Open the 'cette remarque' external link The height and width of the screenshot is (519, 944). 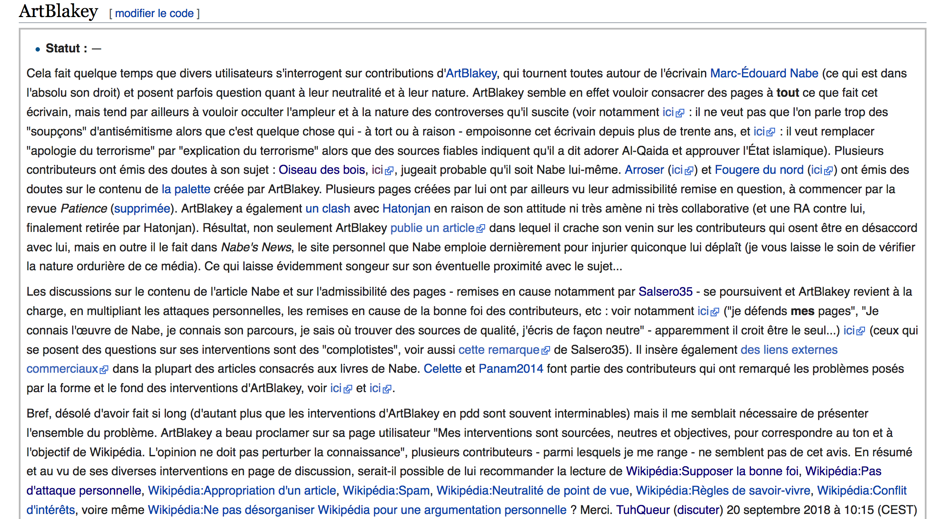(x=504, y=349)
